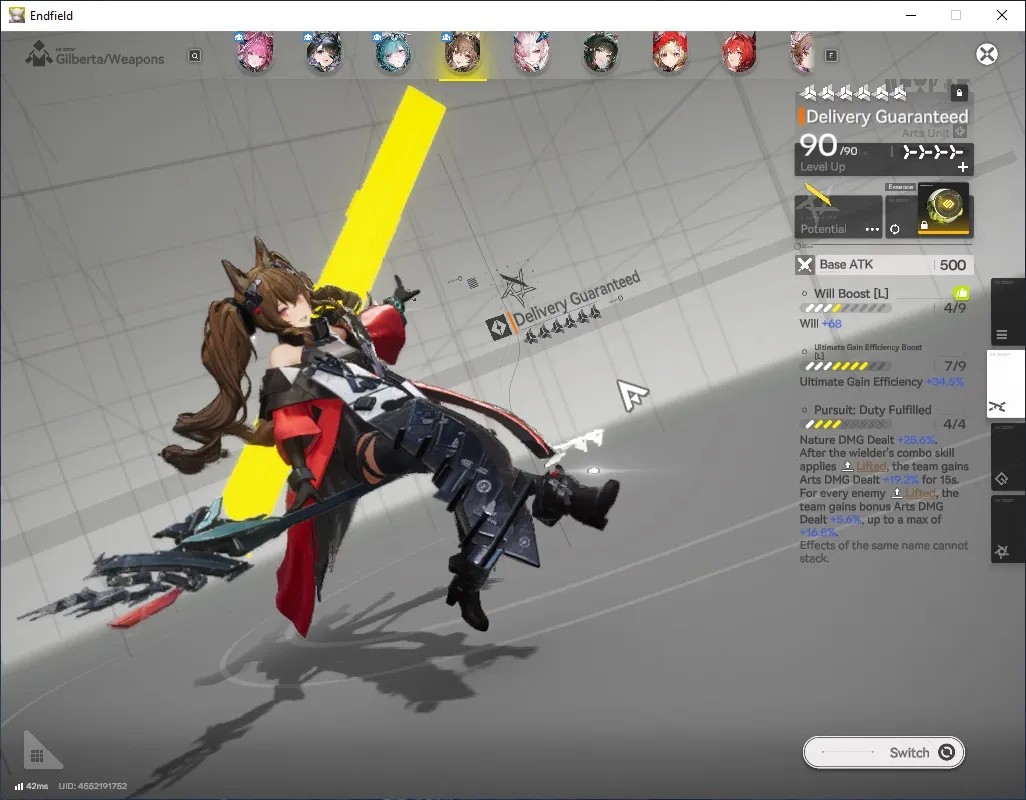Click the Will Boost 4/9 progress bar
1026x800 pixels.
pyautogui.click(x=845, y=308)
